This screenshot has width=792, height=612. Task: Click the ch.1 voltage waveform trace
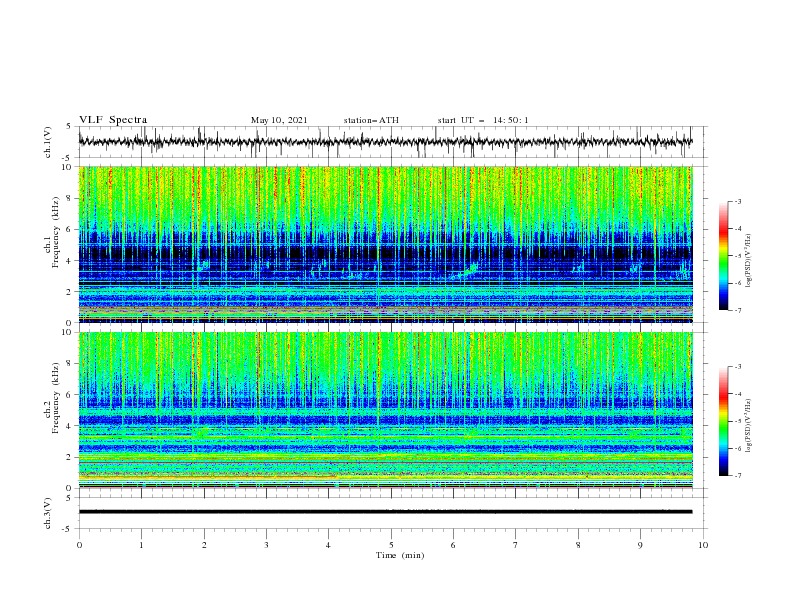385,142
